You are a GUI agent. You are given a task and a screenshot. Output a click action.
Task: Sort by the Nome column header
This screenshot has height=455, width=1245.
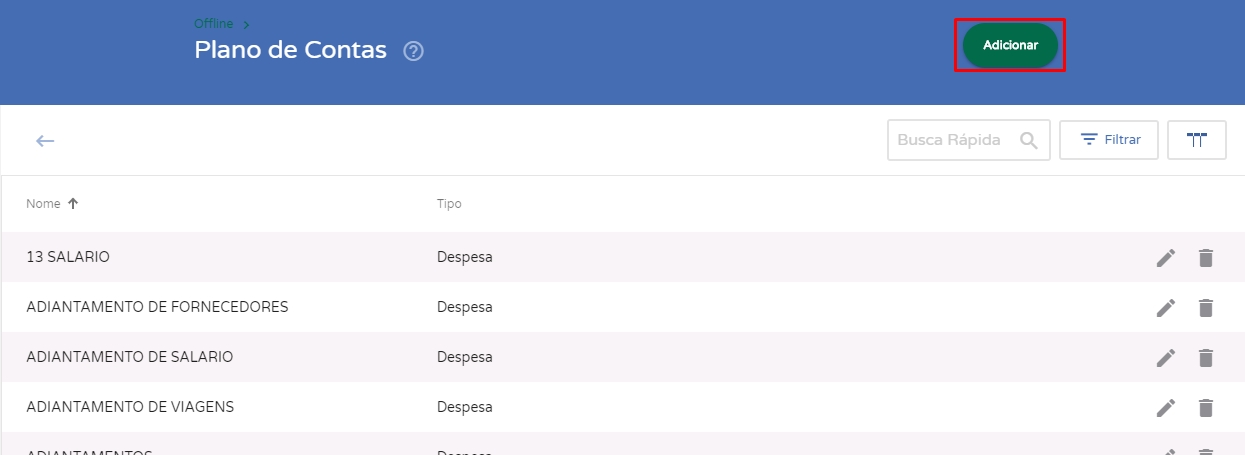(x=43, y=203)
